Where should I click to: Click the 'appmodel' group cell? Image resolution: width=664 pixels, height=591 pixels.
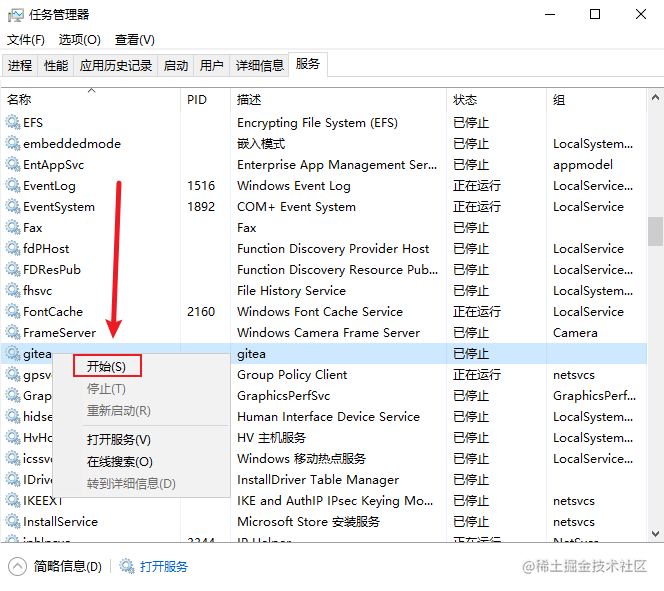pyautogui.click(x=583, y=165)
